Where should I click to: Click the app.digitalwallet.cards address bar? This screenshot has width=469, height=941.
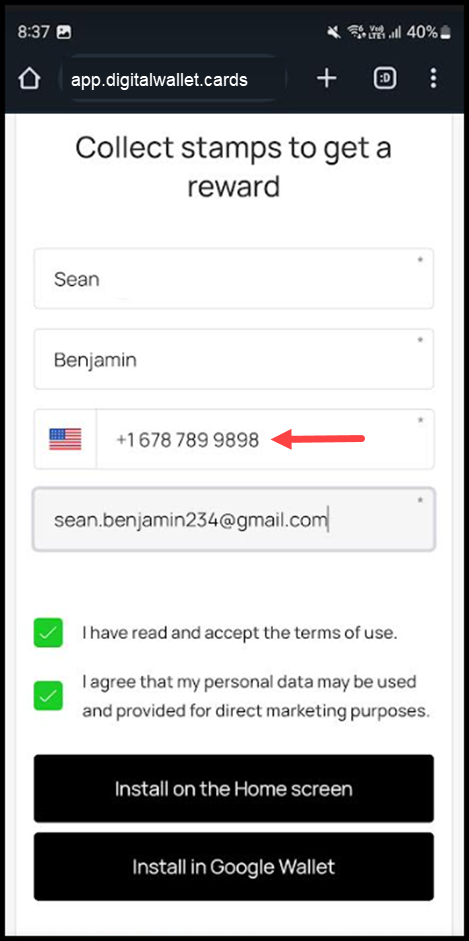tap(173, 80)
